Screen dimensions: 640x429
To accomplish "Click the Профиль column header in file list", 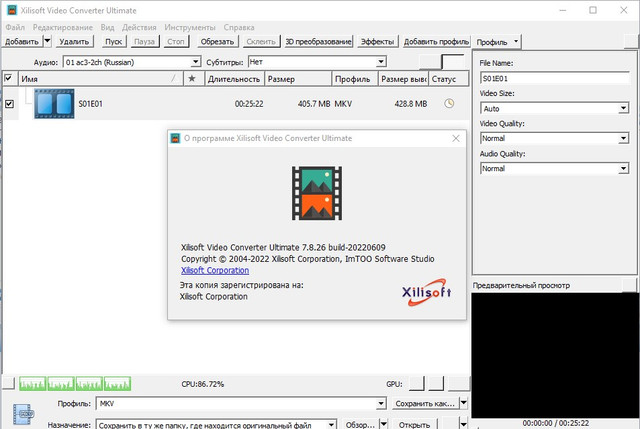I will click(x=355, y=78).
